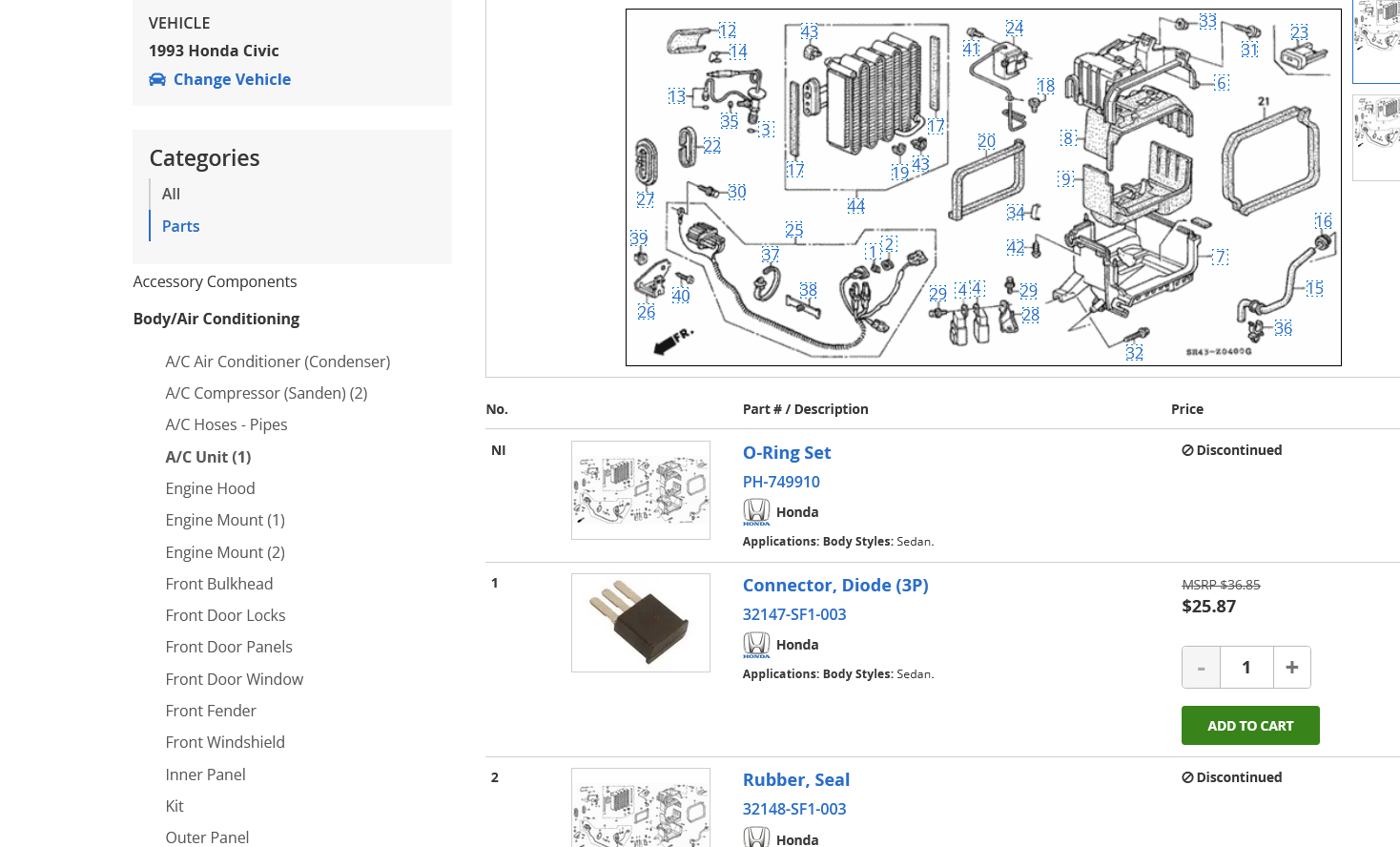Increase quantity with the plus button
Image resolution: width=1400 pixels, height=847 pixels.
click(1291, 668)
